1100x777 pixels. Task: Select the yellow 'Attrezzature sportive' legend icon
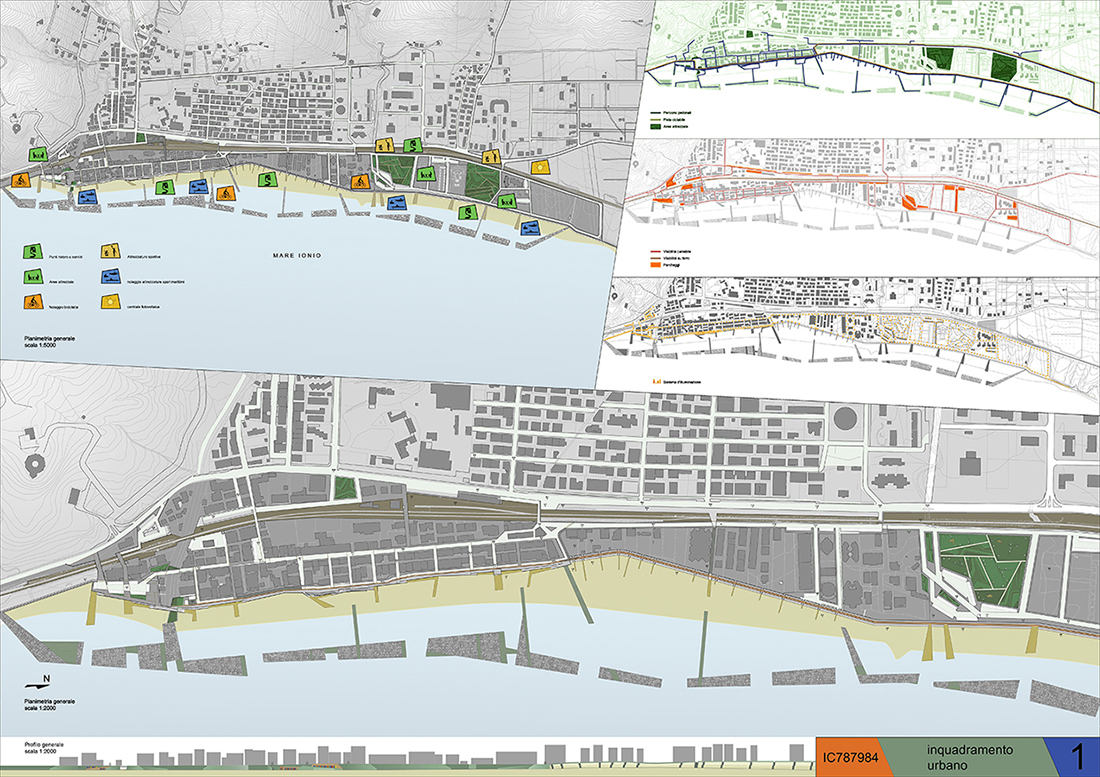point(110,250)
